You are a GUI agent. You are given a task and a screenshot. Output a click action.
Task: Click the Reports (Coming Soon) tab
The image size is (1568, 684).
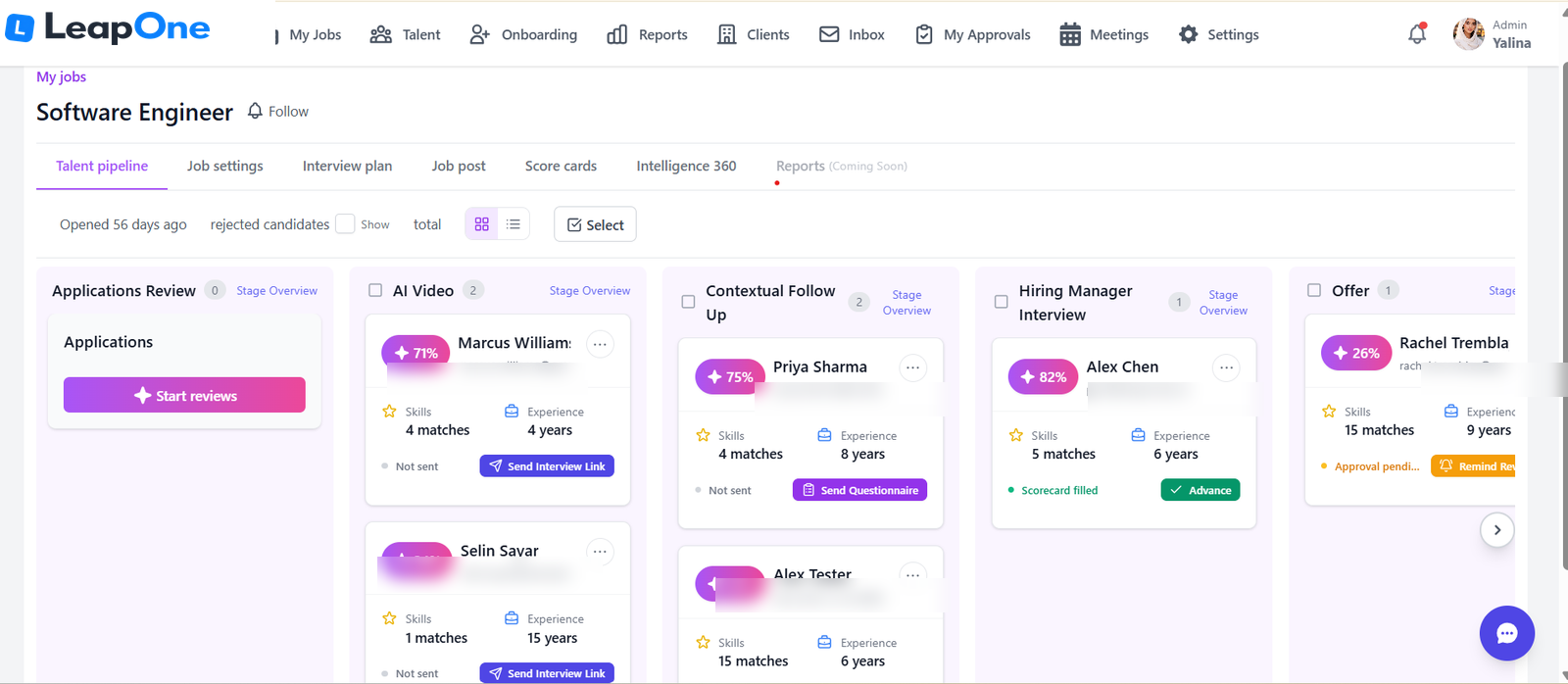pyautogui.click(x=841, y=166)
